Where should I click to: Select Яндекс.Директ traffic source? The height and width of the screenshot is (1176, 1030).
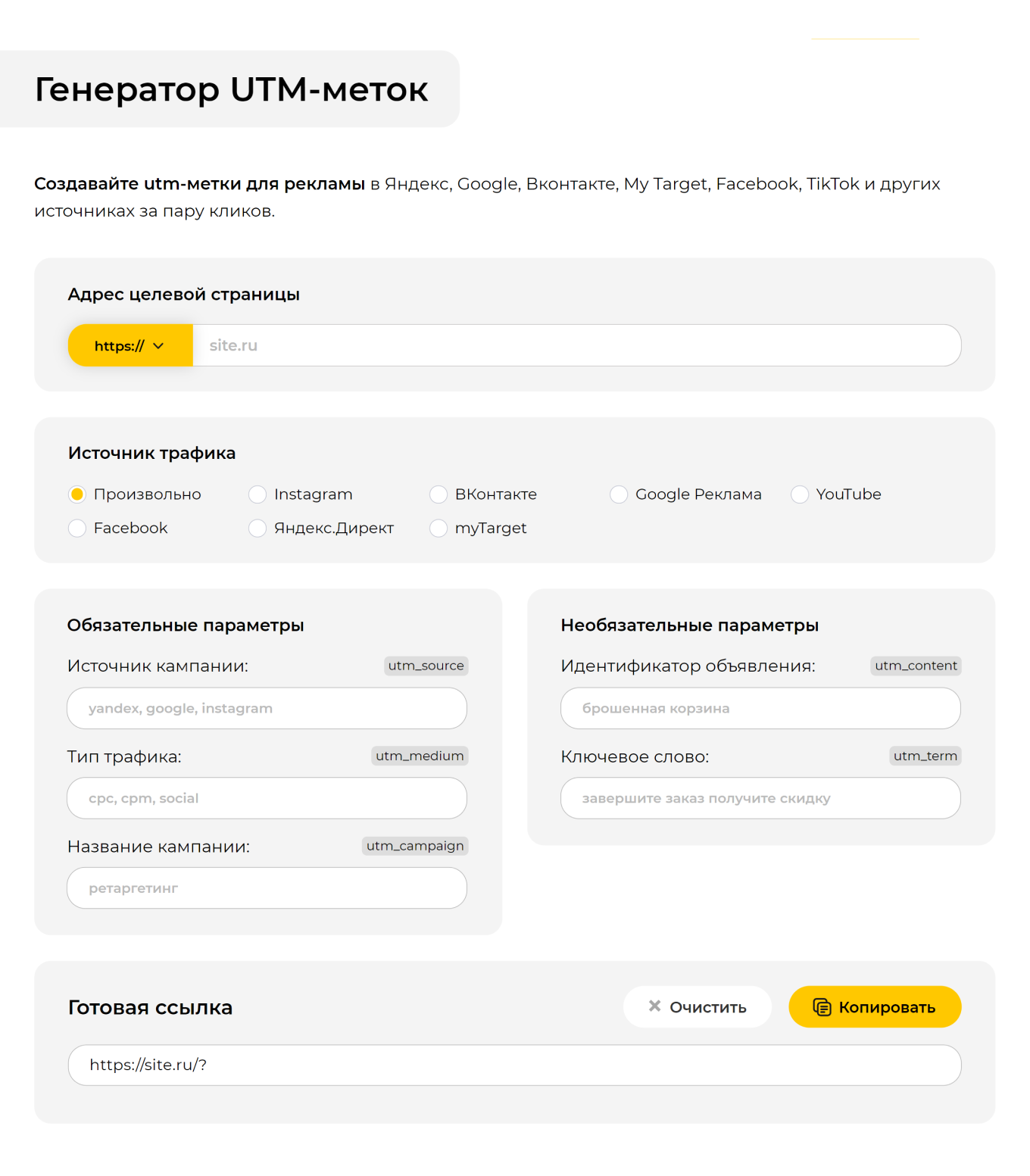[257, 528]
